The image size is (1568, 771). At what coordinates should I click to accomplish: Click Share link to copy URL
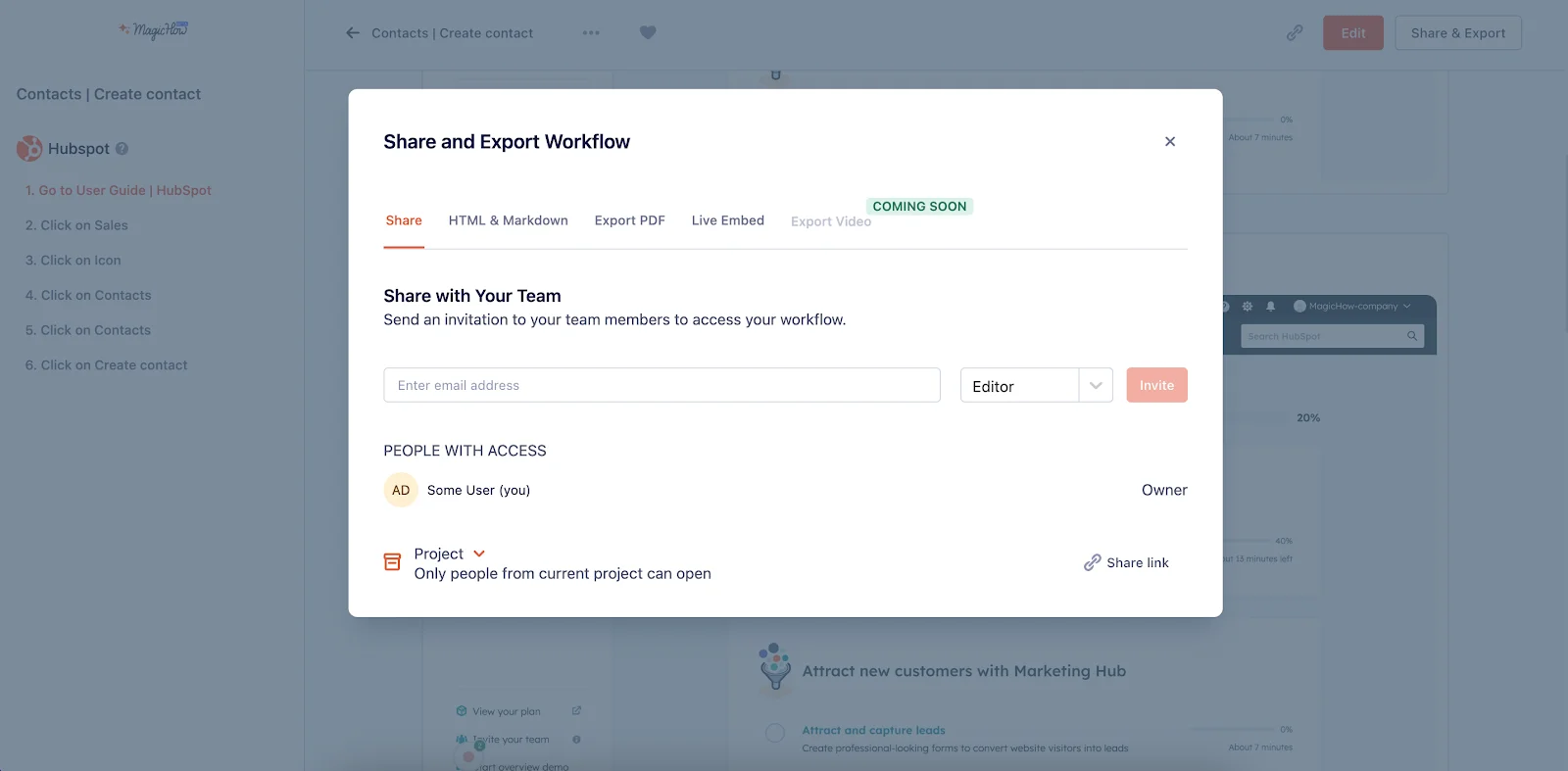tap(1126, 563)
